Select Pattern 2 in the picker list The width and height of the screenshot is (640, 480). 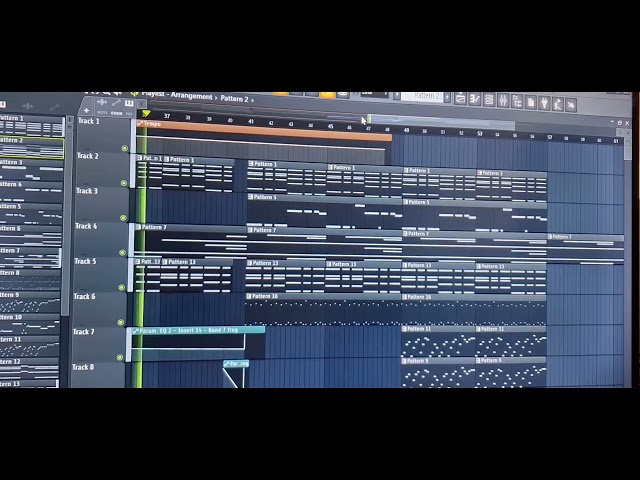click(x=31, y=148)
